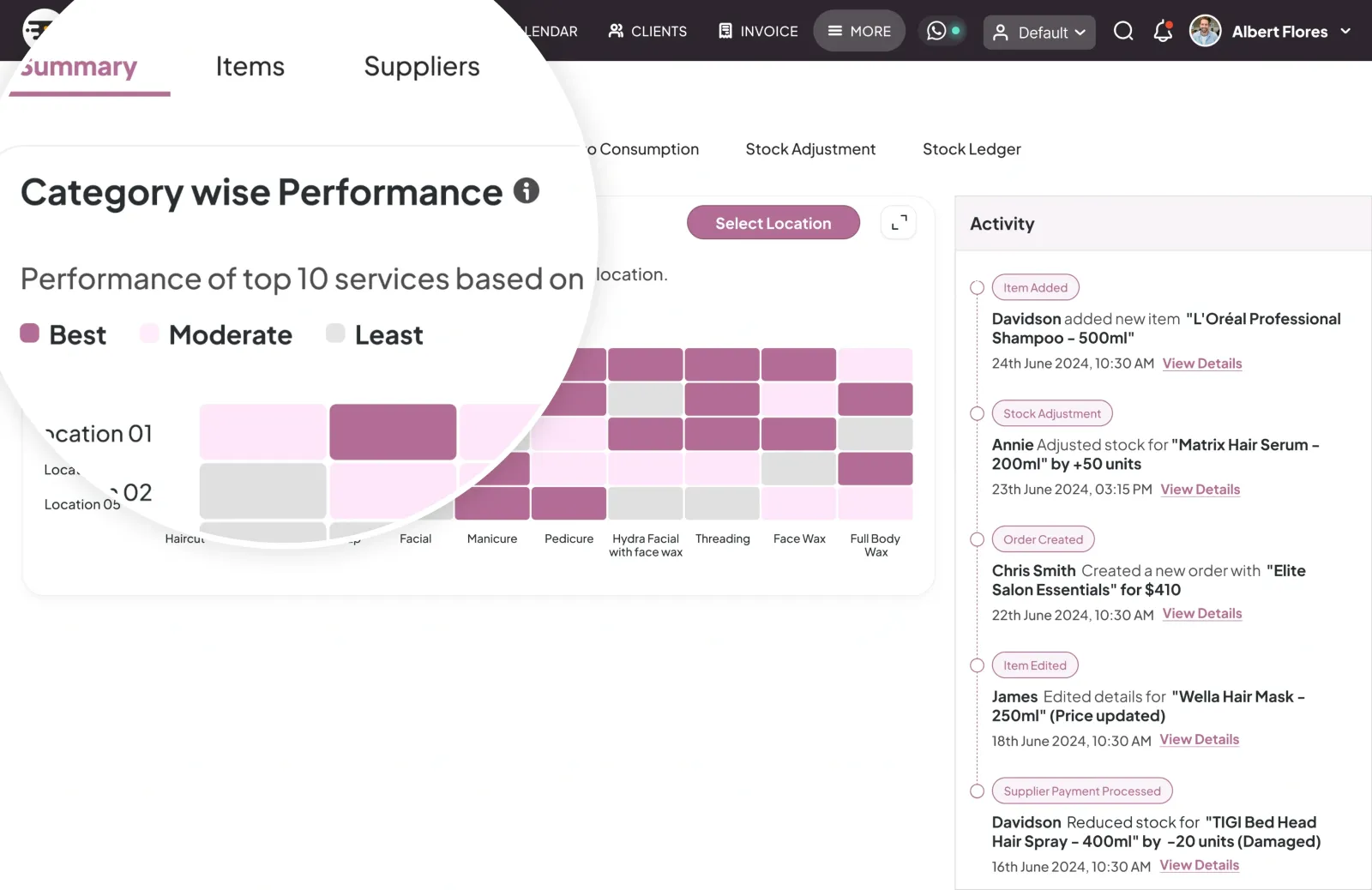Expand chart with fullscreen icon
The image size is (1372, 890).
(899, 223)
